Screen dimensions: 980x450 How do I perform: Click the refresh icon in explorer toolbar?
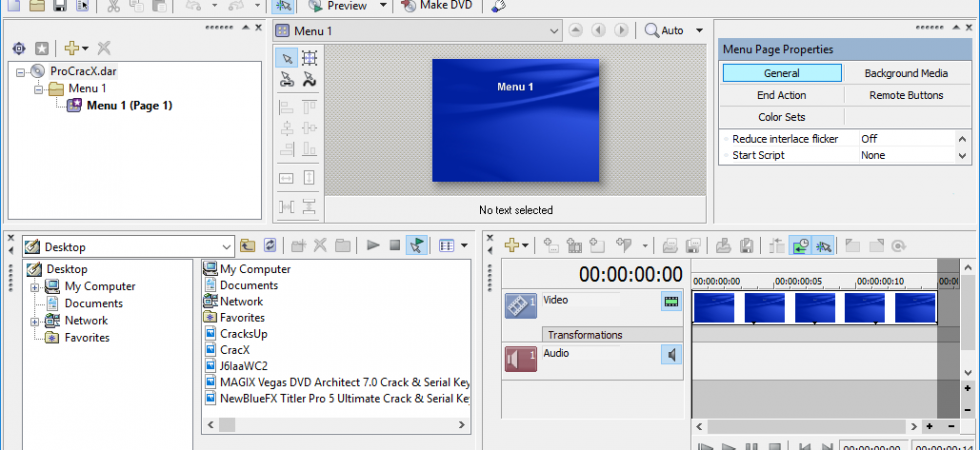click(x=270, y=246)
